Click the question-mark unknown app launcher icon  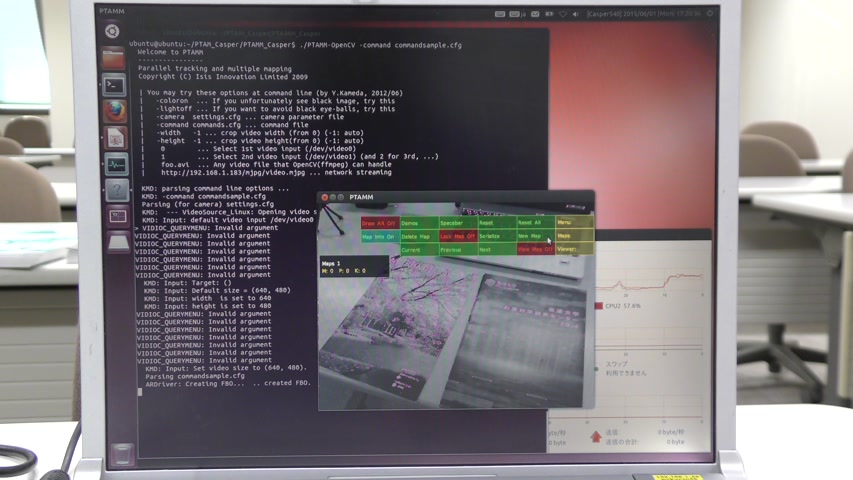click(117, 190)
